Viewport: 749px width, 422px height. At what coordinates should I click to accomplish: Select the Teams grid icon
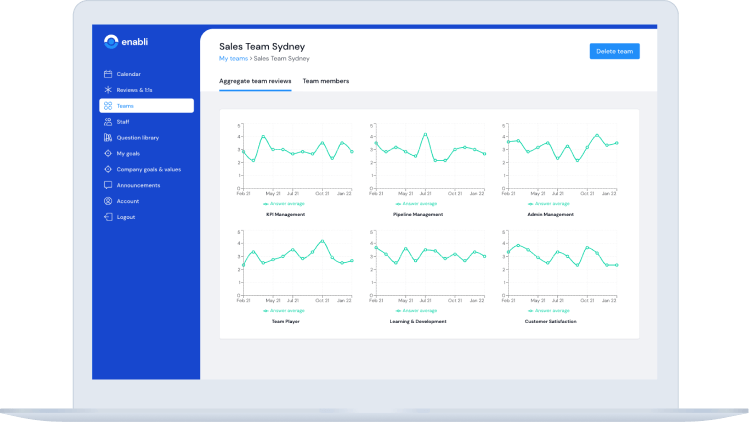click(x=107, y=106)
